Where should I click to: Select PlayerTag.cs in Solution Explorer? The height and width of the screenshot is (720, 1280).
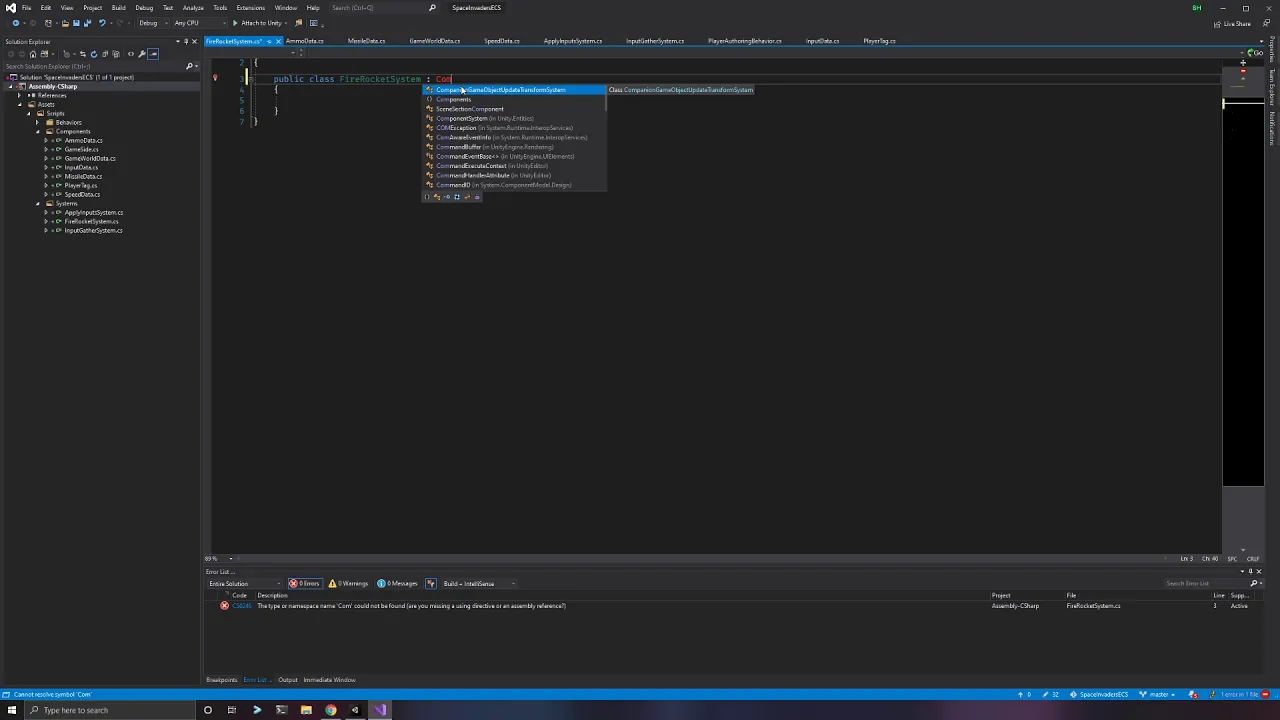(x=81, y=185)
